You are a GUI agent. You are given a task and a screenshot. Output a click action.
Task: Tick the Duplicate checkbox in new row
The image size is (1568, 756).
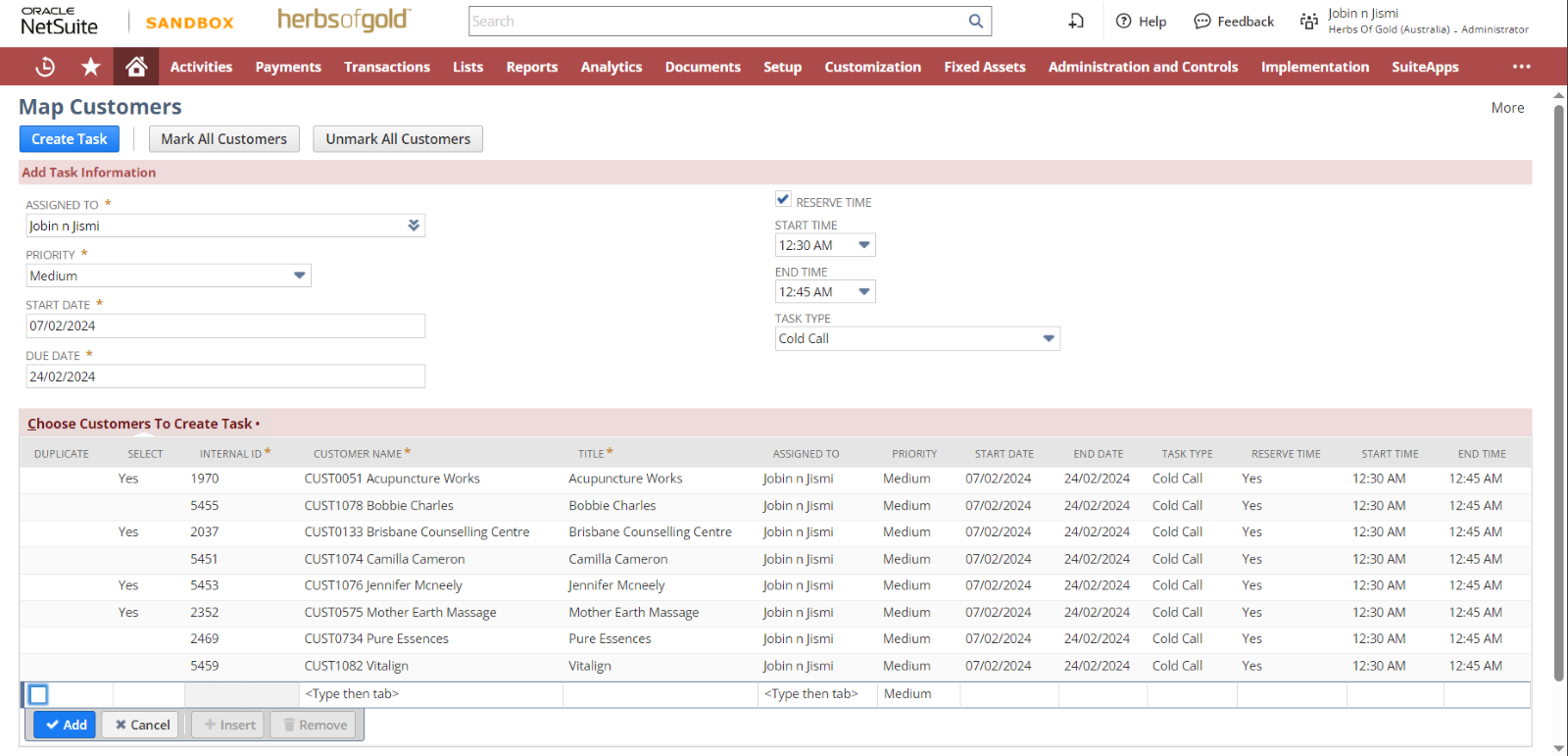pyautogui.click(x=38, y=694)
